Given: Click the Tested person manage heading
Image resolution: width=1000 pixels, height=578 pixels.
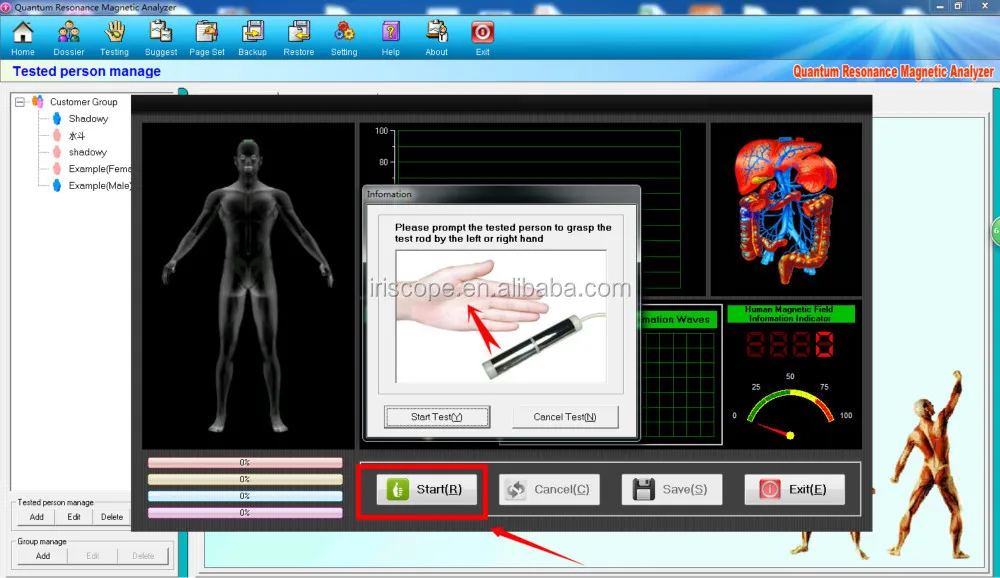Looking at the screenshot, I should (x=87, y=71).
